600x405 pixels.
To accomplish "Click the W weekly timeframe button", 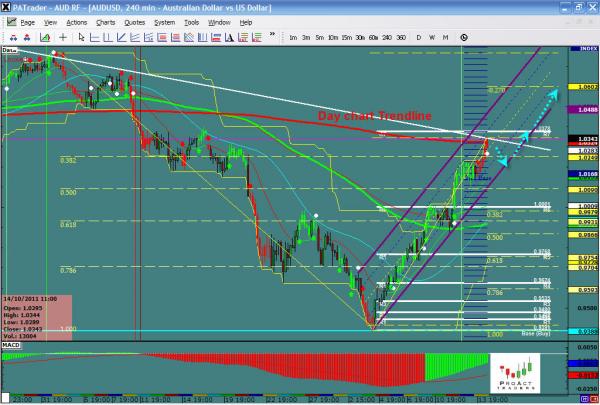I will click(x=431, y=37).
